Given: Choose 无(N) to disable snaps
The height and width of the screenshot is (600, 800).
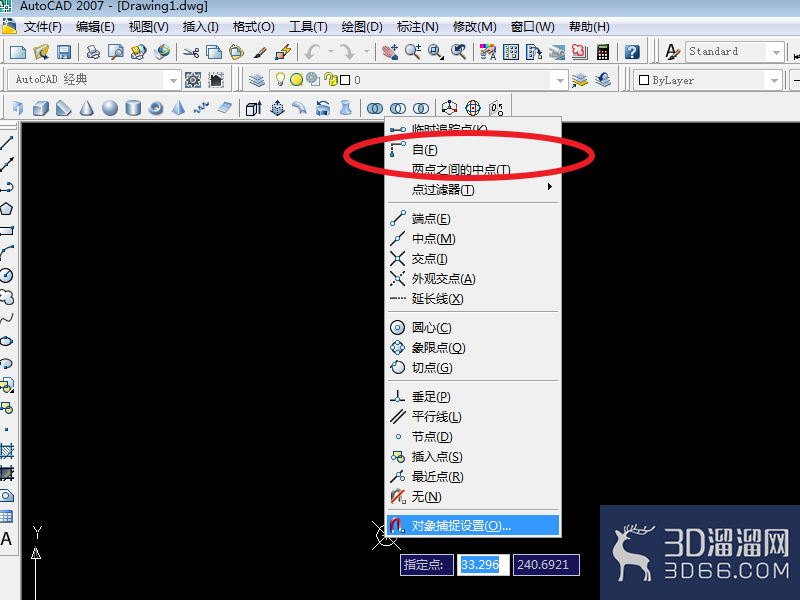Looking at the screenshot, I should click(473, 496).
